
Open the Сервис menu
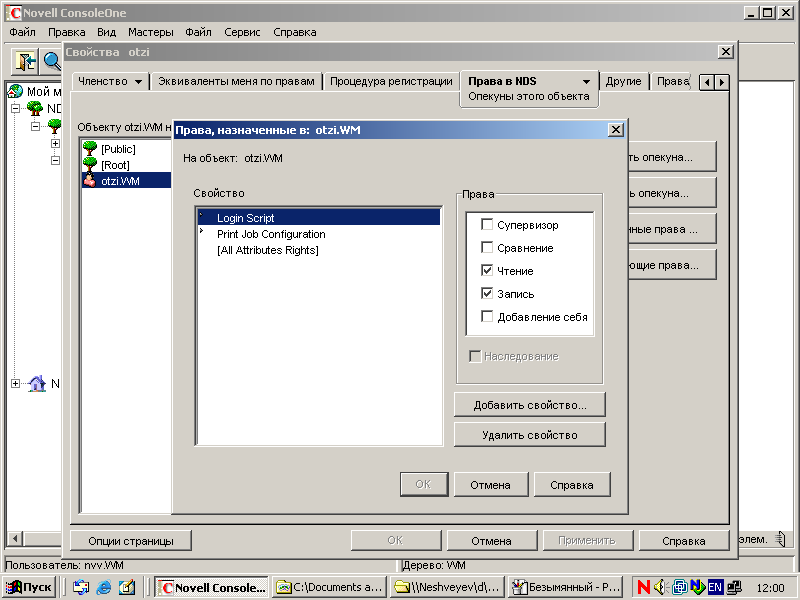pyautogui.click(x=242, y=32)
